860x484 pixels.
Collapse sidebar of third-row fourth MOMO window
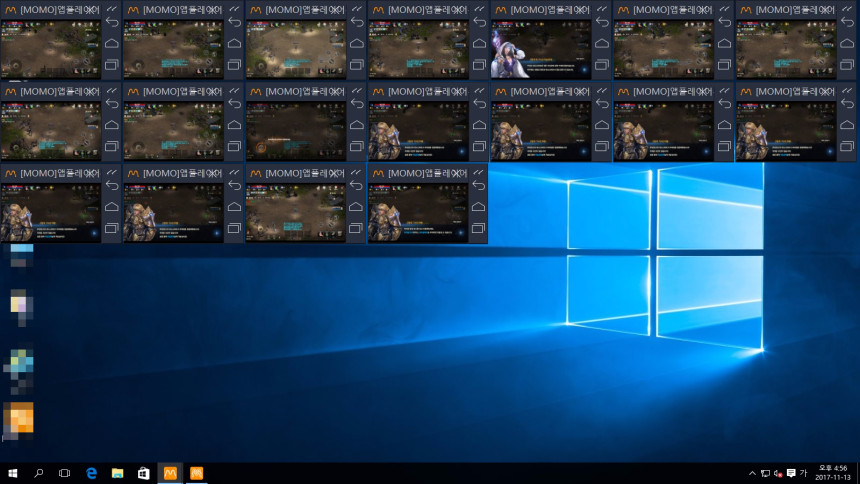(x=478, y=172)
